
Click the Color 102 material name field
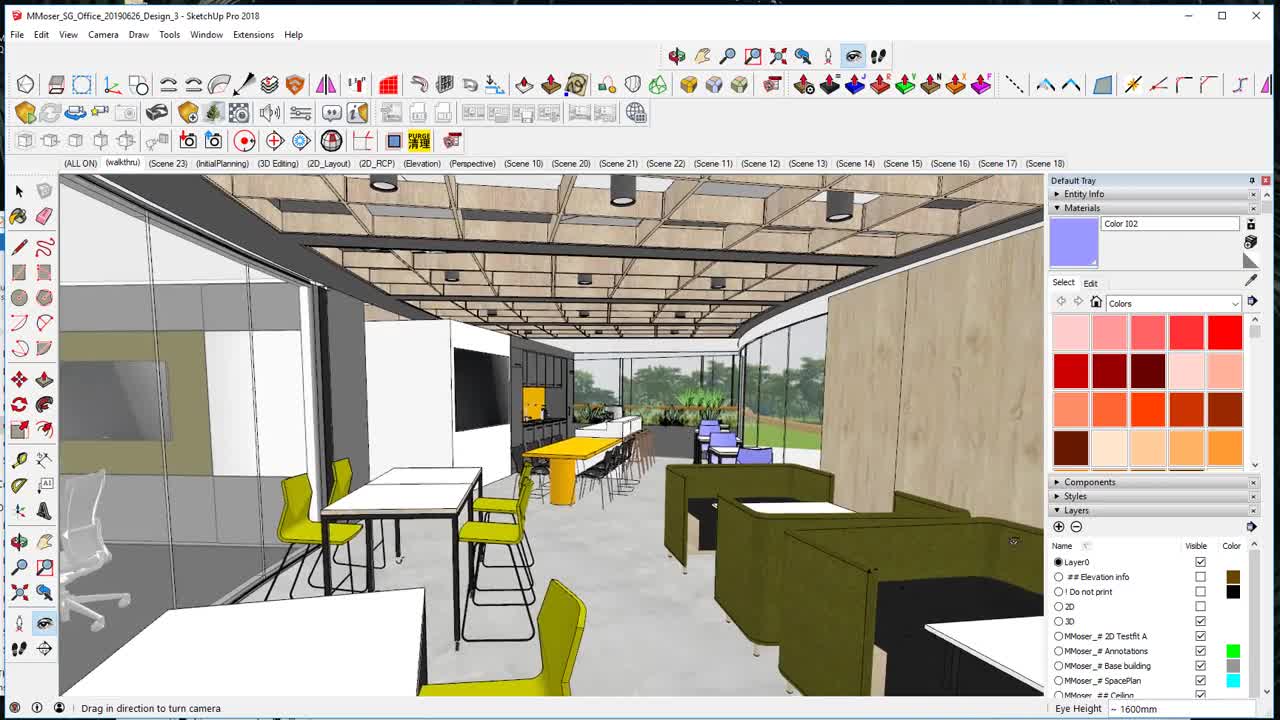(x=1170, y=224)
